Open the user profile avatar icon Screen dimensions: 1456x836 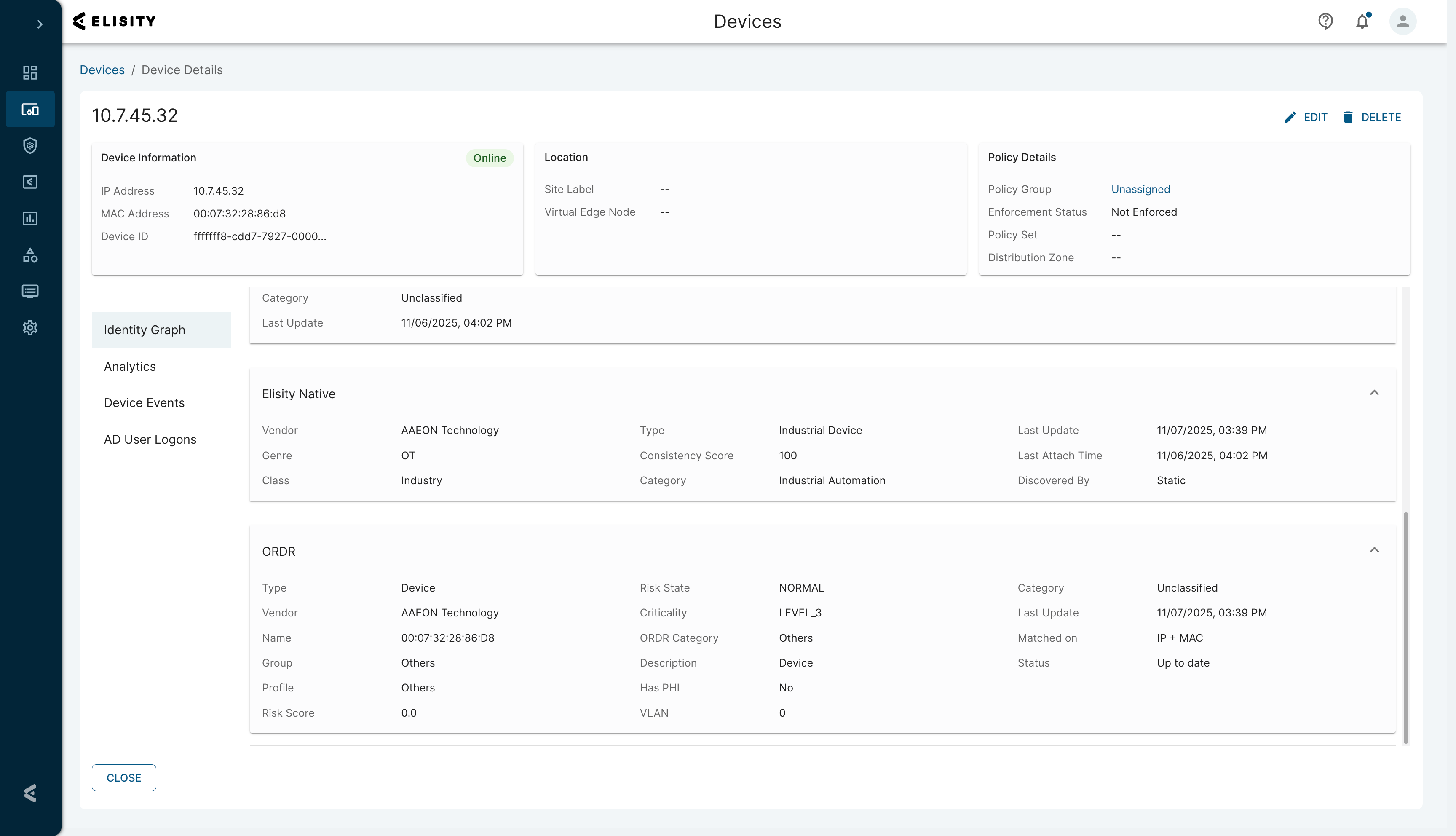tap(1402, 21)
